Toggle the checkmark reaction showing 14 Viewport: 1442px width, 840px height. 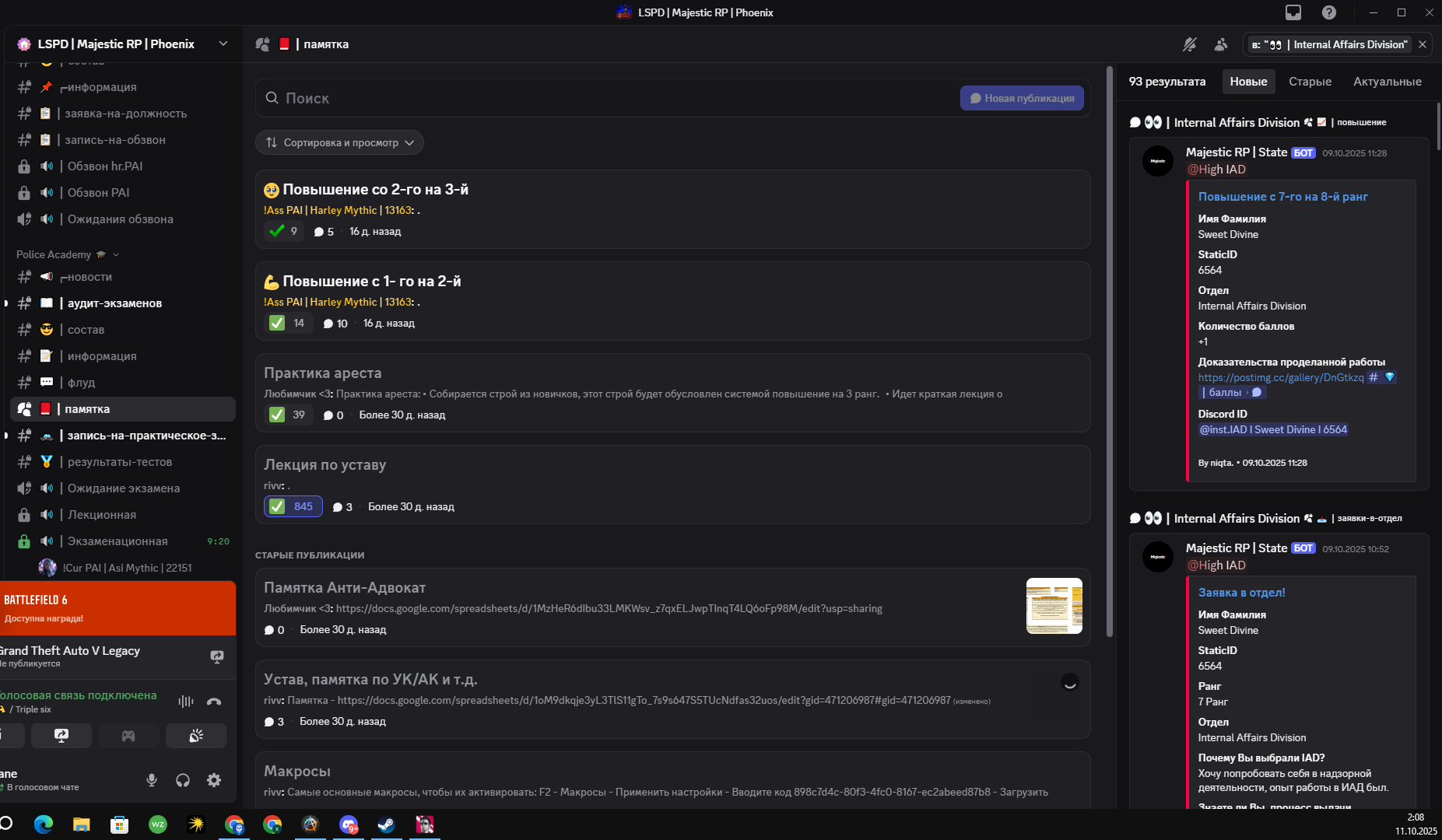288,323
